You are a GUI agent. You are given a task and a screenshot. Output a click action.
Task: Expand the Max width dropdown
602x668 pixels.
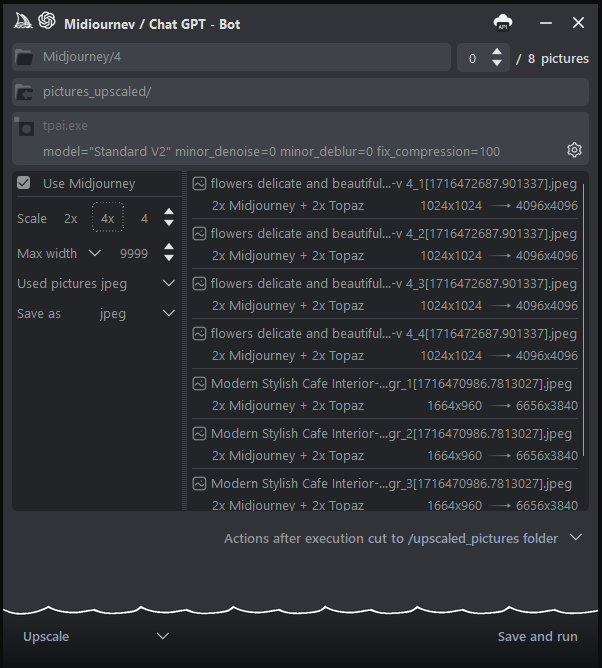pyautogui.click(x=95, y=254)
